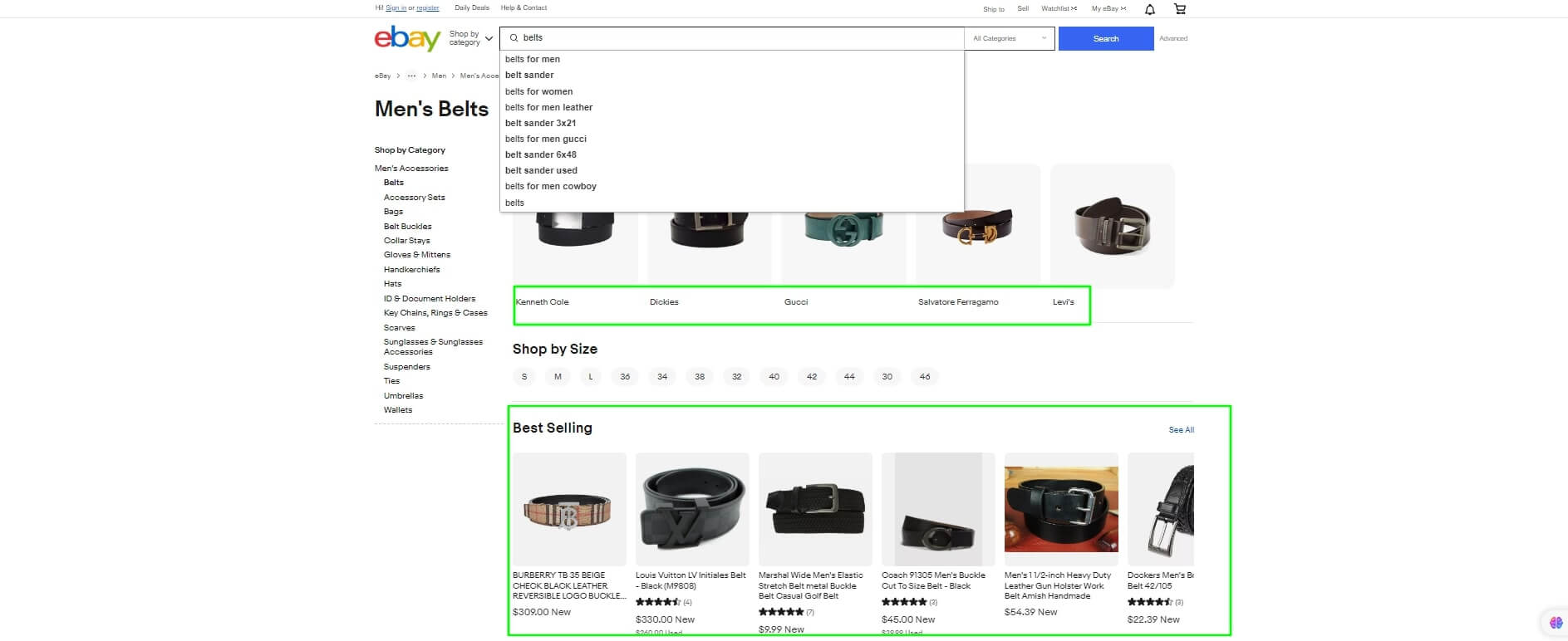Click the breadcrumb ellipsis icon
The width and height of the screenshot is (1568, 641).
pos(411,76)
